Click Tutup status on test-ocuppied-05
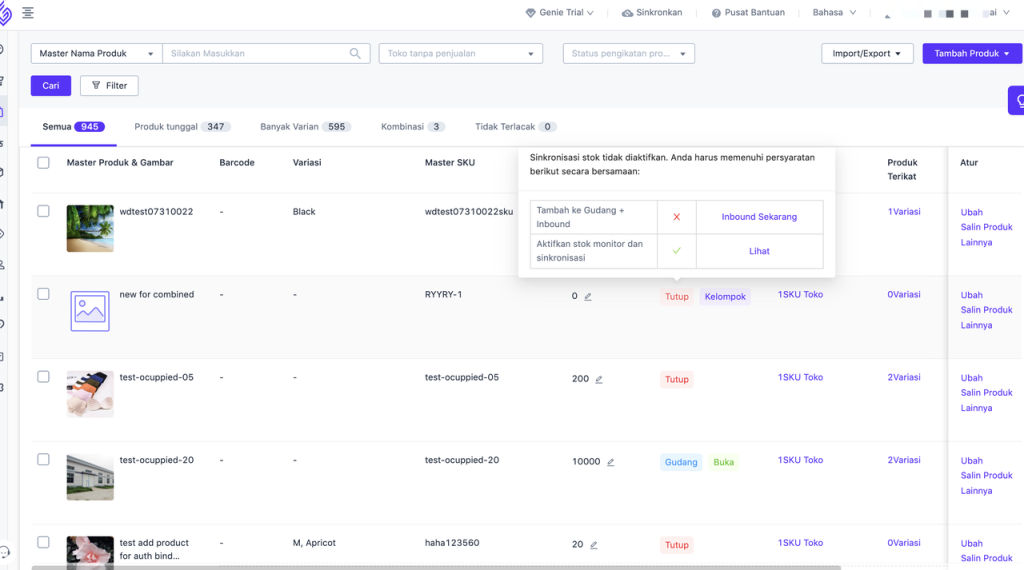Image resolution: width=1024 pixels, height=570 pixels. pyautogui.click(x=677, y=379)
